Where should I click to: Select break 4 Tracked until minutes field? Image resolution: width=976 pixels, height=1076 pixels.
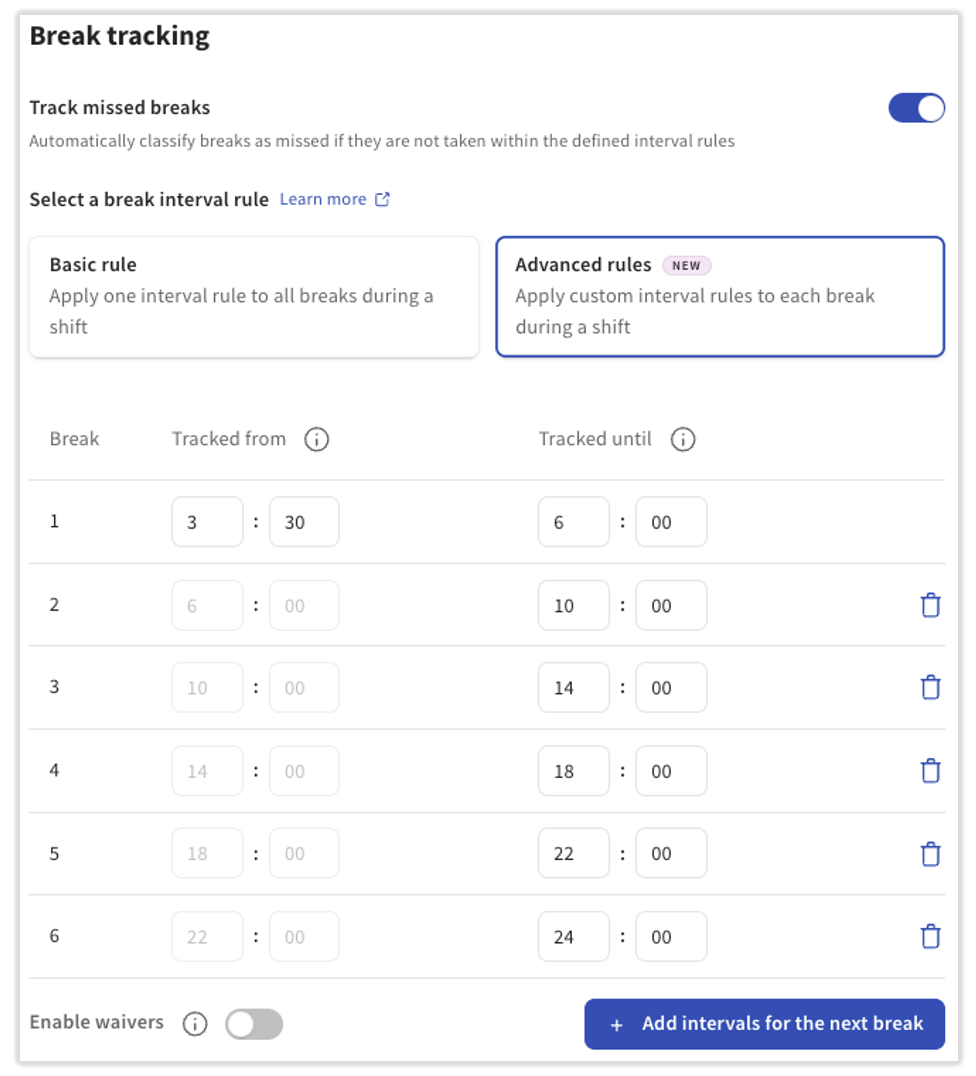pyautogui.click(x=671, y=771)
